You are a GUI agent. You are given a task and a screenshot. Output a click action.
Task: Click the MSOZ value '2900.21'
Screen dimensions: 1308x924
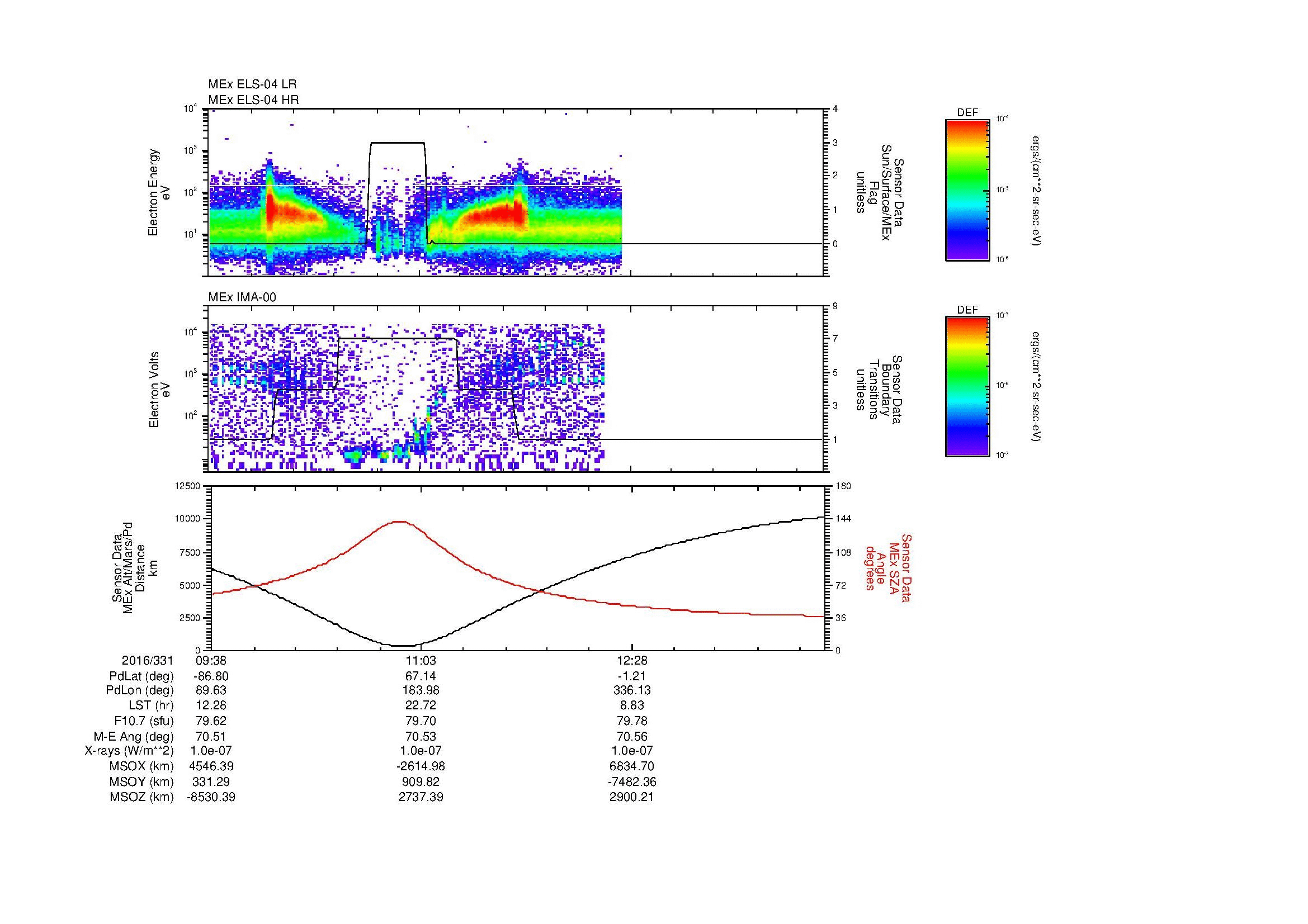(632, 797)
